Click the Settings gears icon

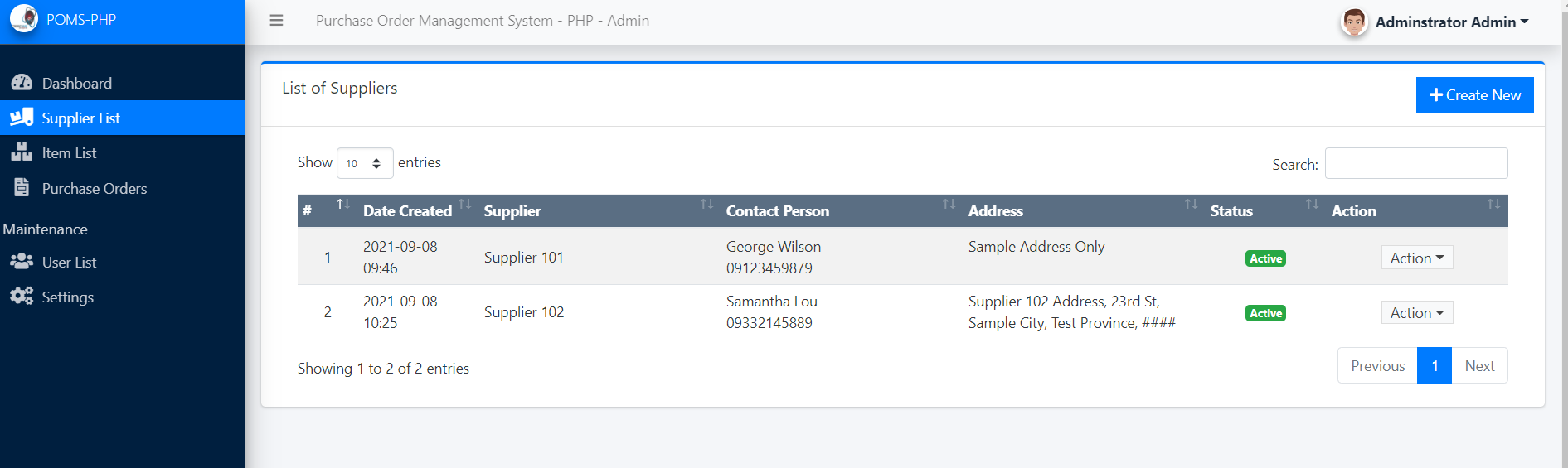(x=22, y=297)
